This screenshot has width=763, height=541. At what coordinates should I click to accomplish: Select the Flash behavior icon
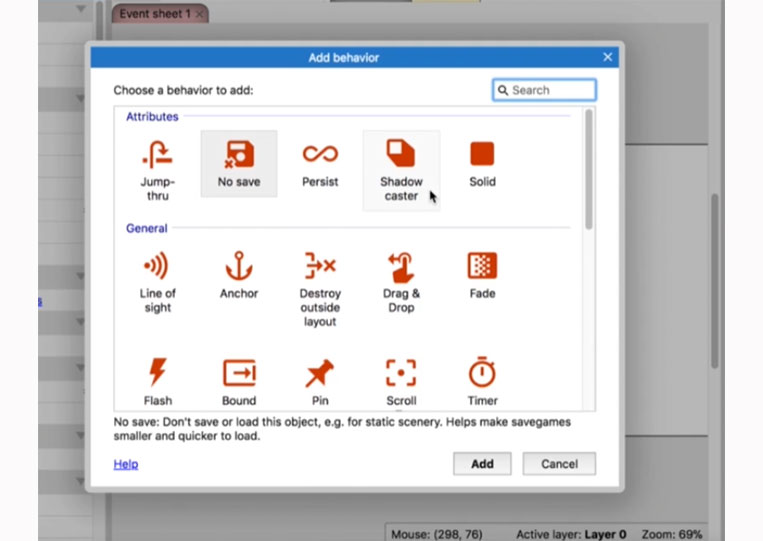click(x=157, y=372)
